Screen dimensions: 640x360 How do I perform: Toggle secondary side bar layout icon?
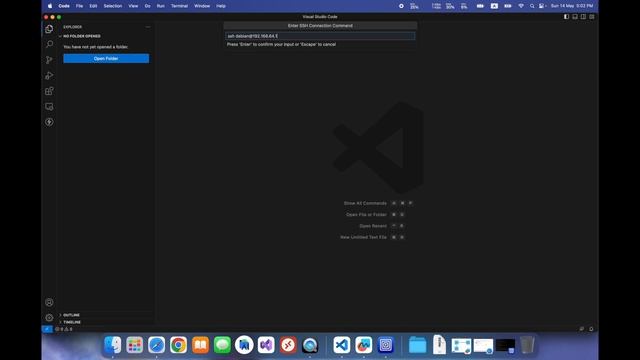coord(583,17)
